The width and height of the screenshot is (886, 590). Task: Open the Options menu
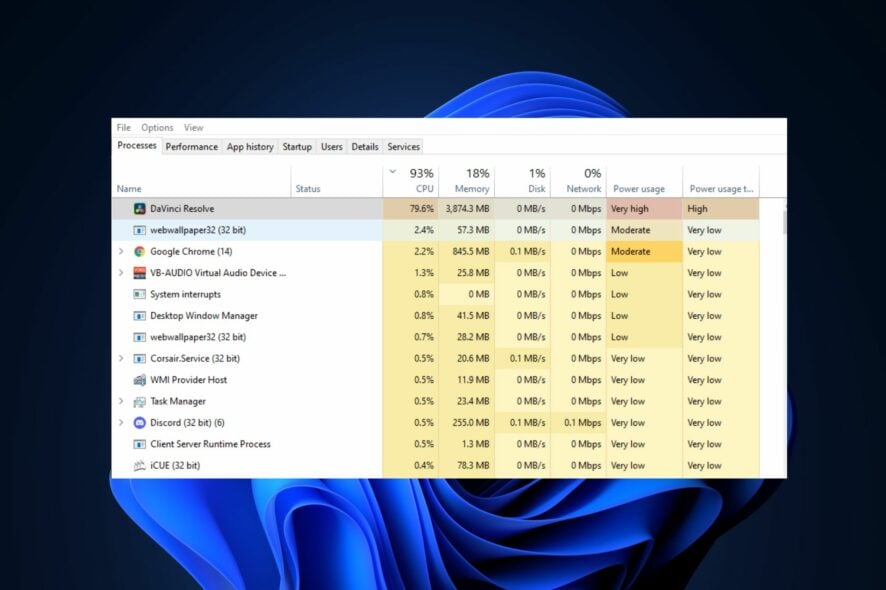click(157, 127)
